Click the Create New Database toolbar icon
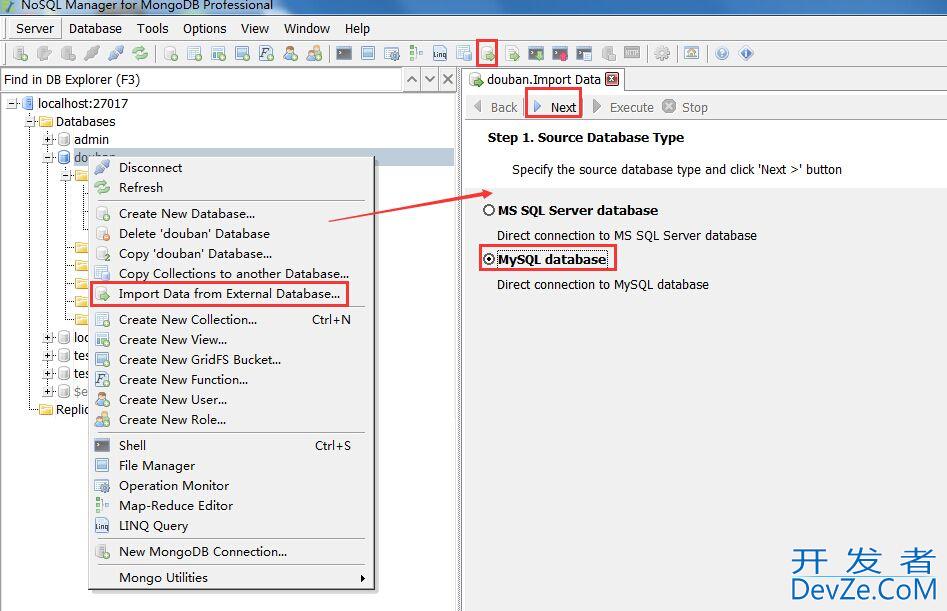The height and width of the screenshot is (611, 947). 171,54
